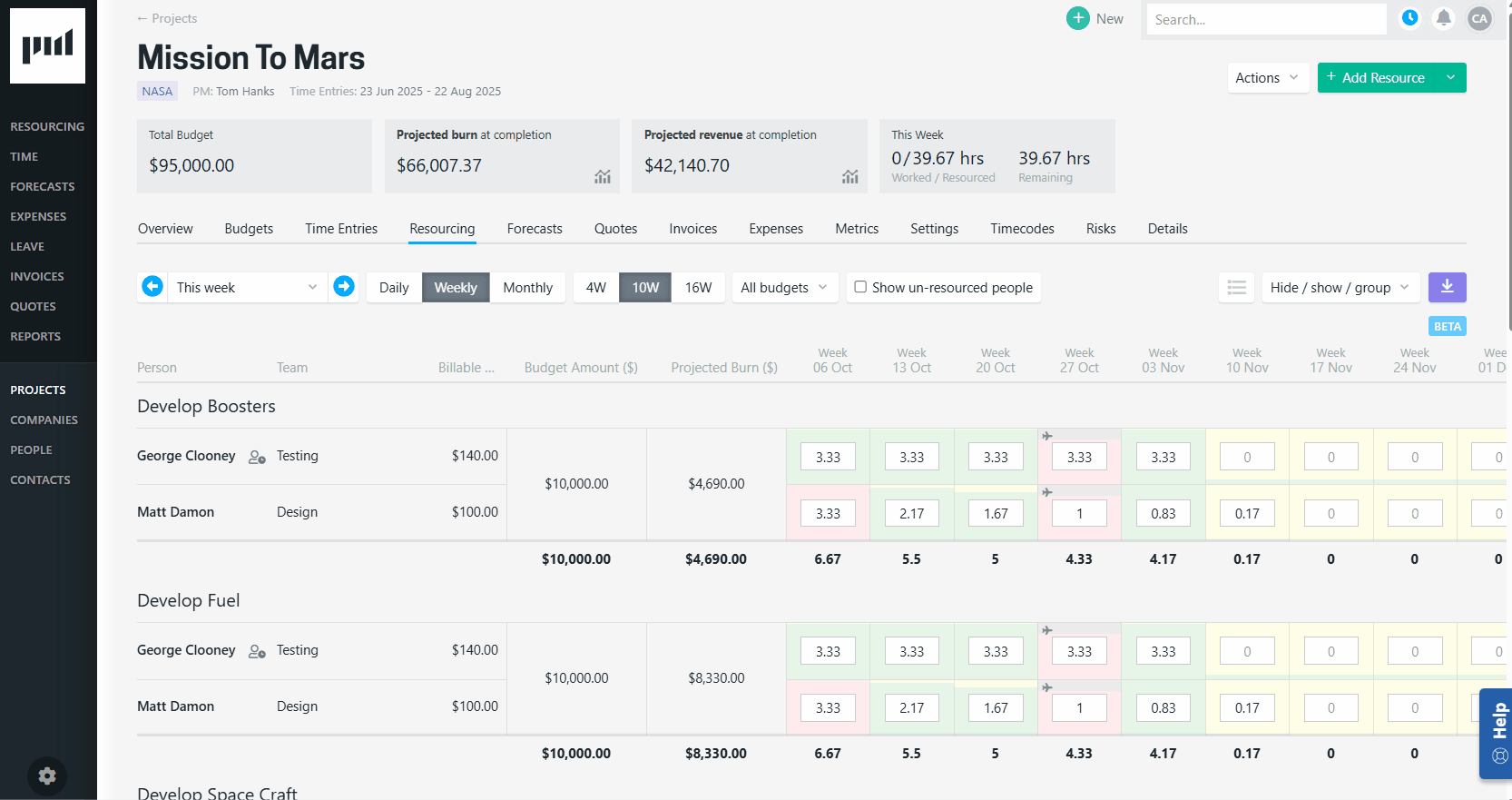This screenshot has height=800, width=1512.
Task: Open Invoices in the left sidebar
Action: tap(37, 276)
